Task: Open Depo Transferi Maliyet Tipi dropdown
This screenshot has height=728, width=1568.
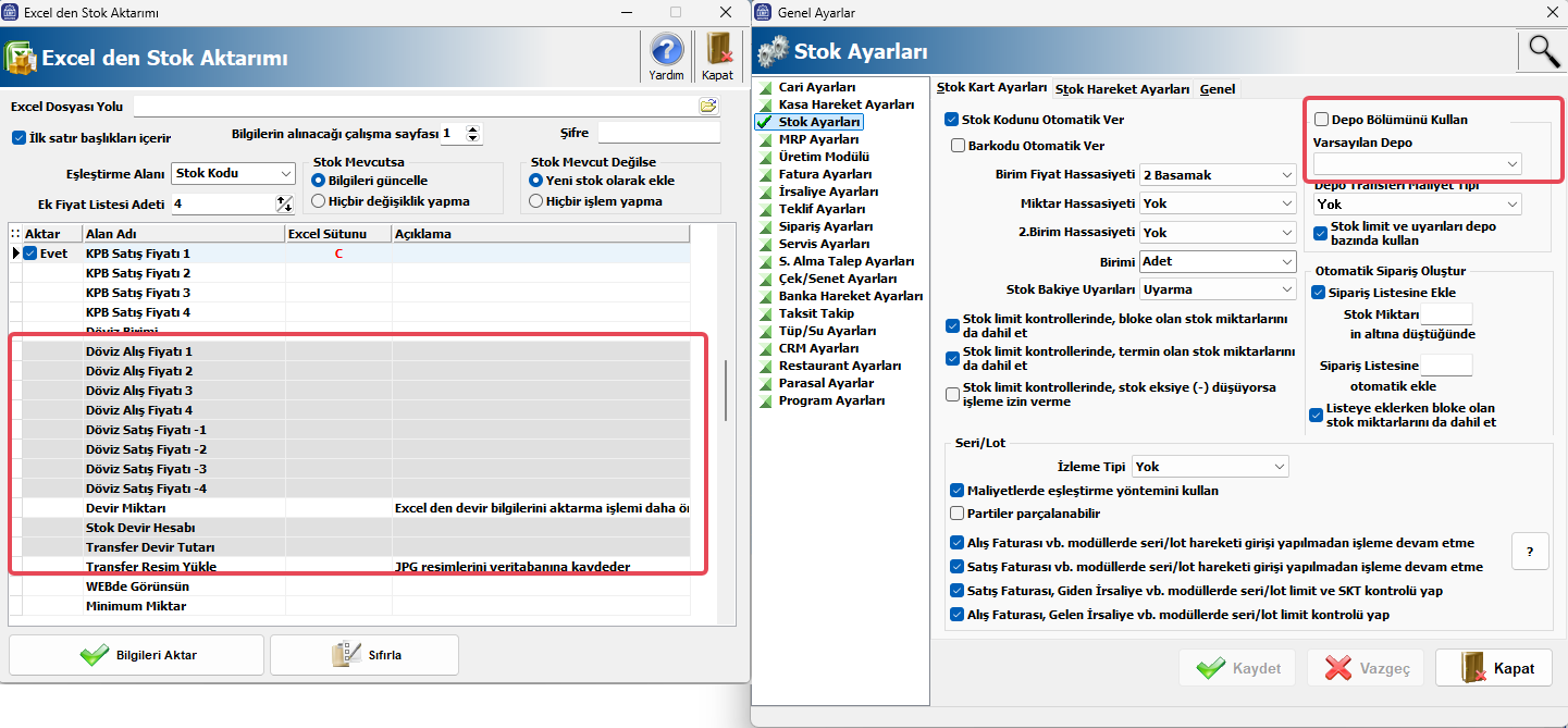Action: [x=1417, y=204]
